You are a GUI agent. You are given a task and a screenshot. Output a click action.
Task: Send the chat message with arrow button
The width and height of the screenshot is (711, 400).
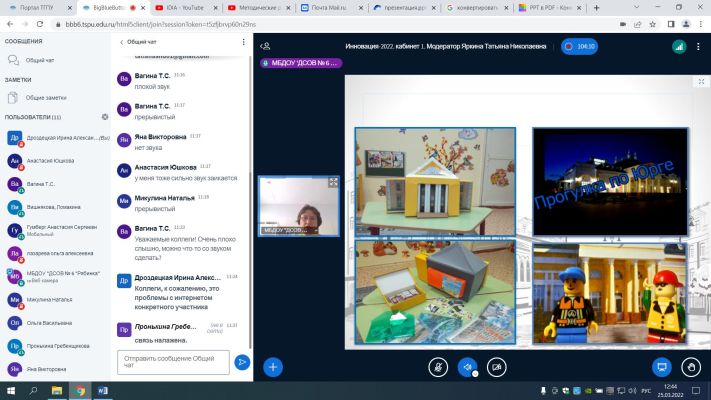(x=242, y=362)
